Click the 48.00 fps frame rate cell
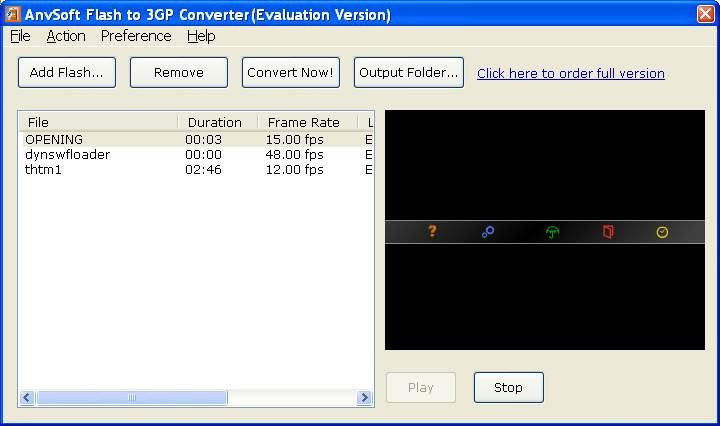 point(294,154)
